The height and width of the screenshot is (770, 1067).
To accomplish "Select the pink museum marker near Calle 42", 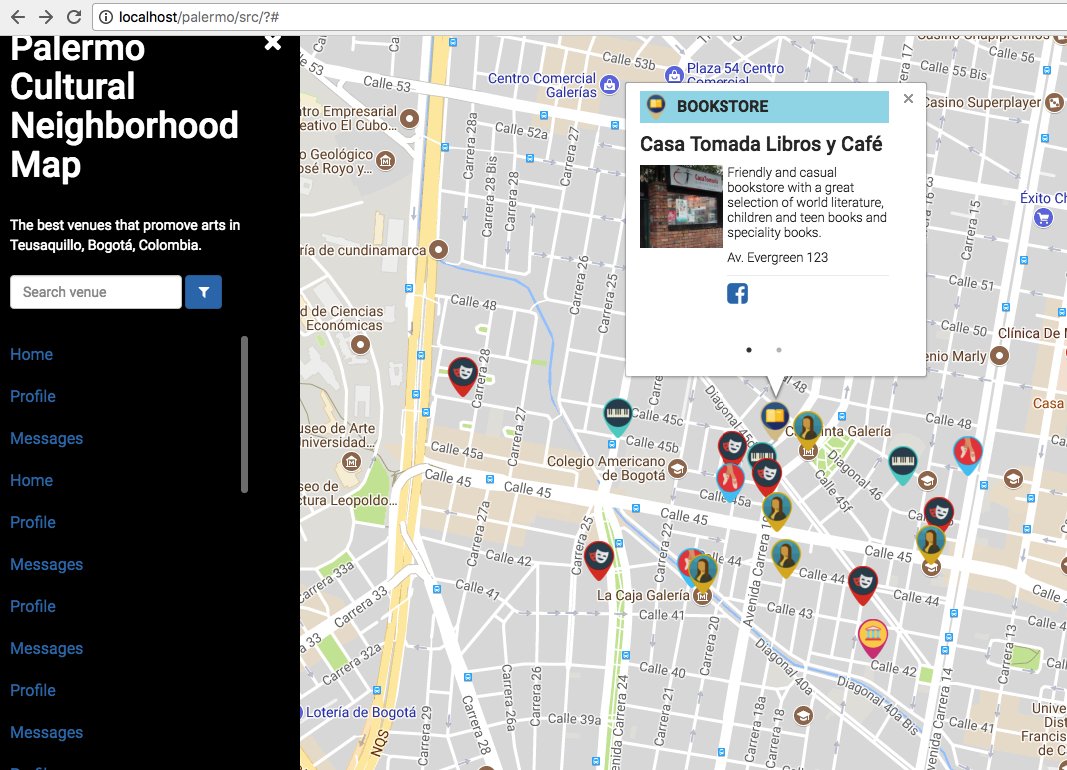I will coord(872,638).
